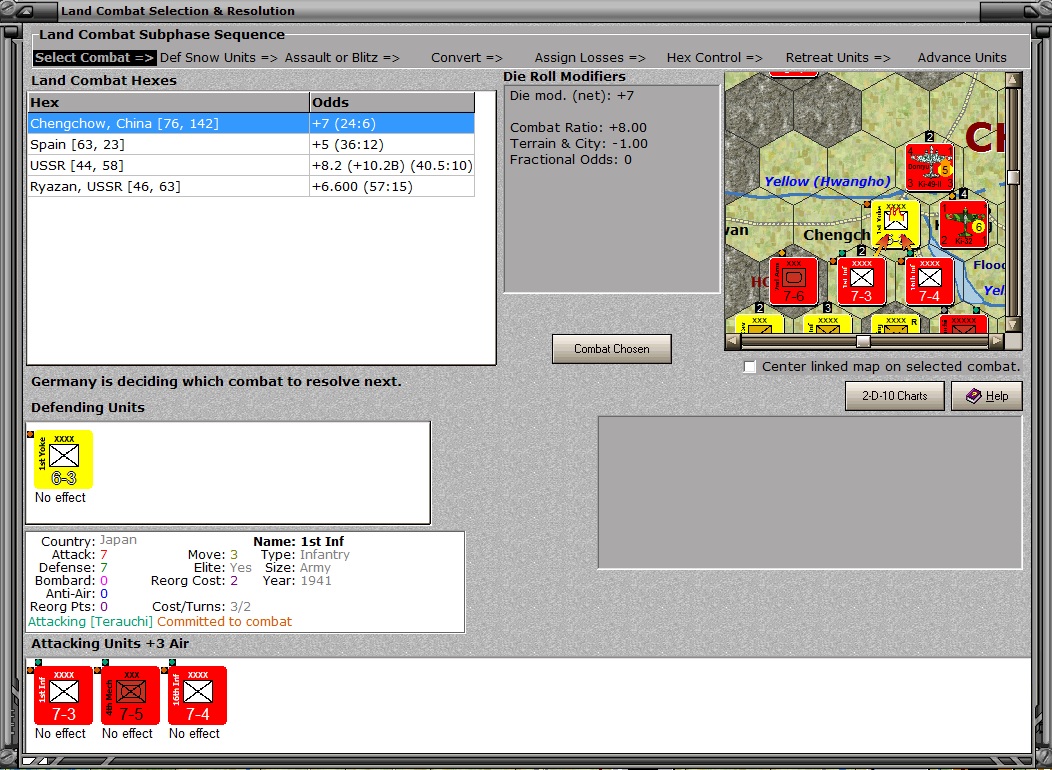
Task: Click Die mod. (net): +7 text
Action: (572, 96)
